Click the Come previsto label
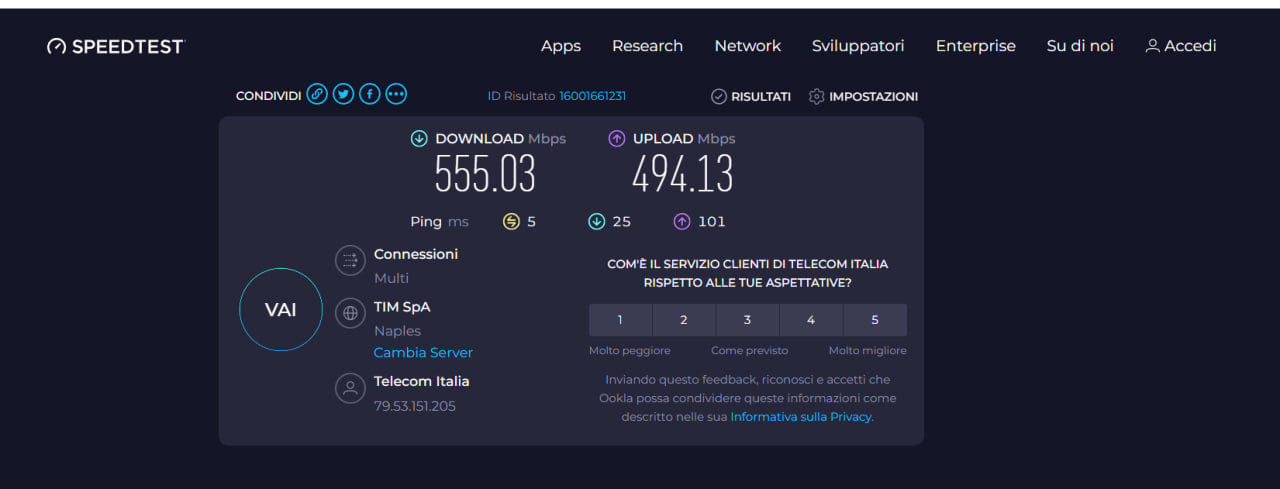 (750, 351)
